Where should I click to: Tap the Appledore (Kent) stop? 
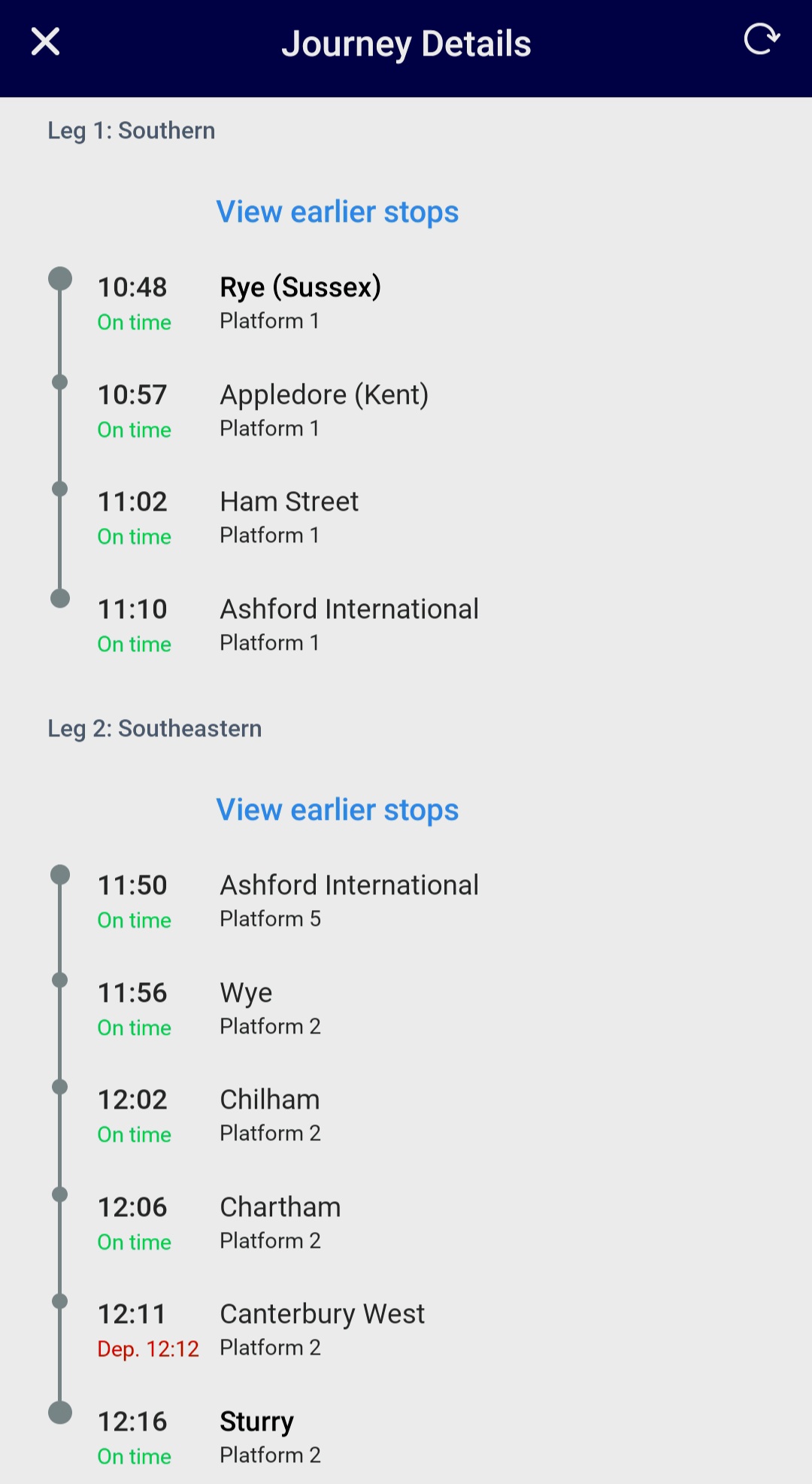point(323,395)
